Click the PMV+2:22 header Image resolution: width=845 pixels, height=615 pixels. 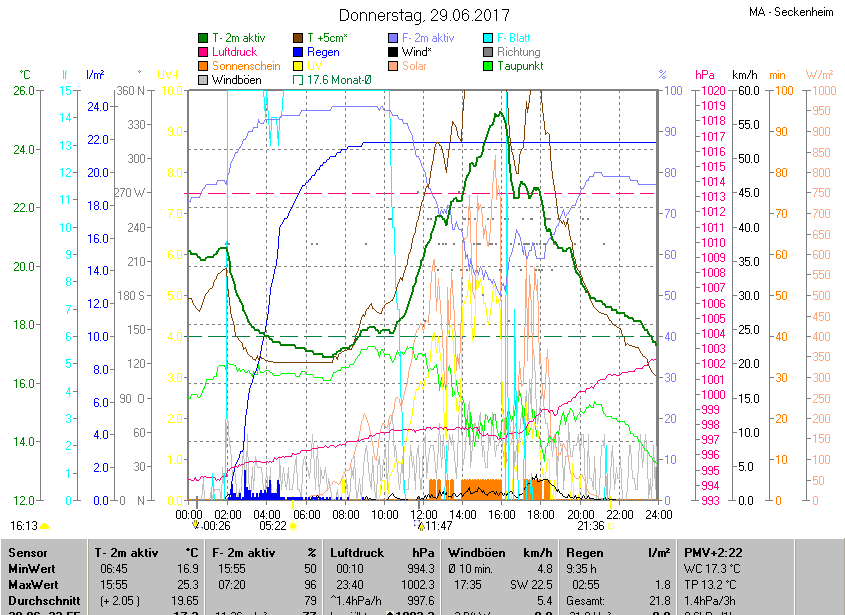(713, 552)
